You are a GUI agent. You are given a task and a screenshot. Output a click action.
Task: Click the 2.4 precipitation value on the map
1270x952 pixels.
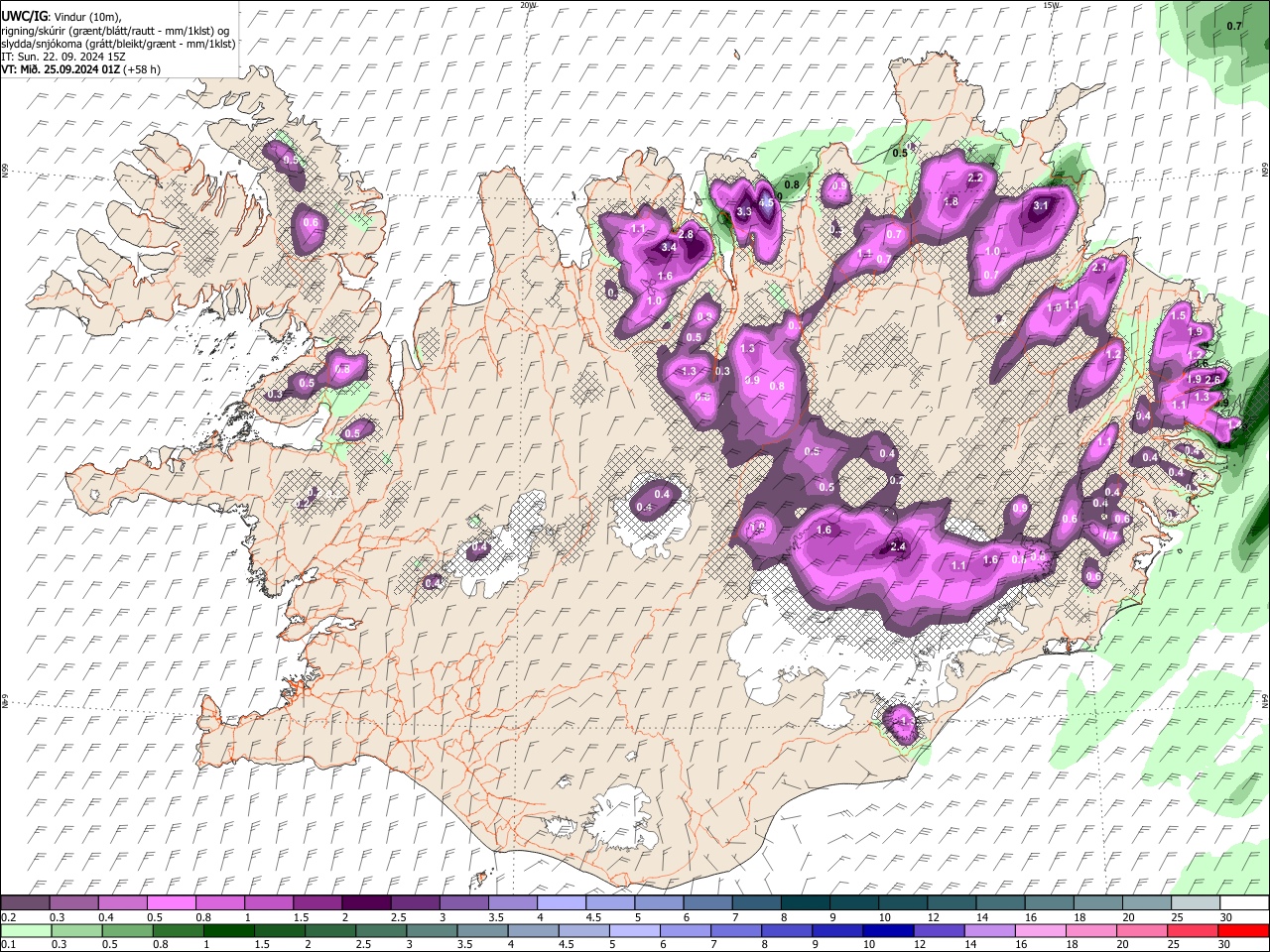[x=899, y=546]
